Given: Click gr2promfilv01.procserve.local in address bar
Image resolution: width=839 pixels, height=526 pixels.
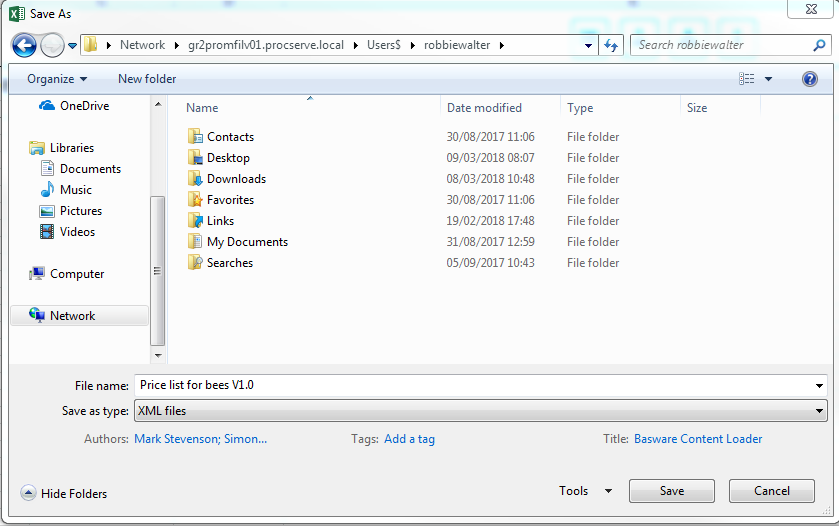Looking at the screenshot, I should pyautogui.click(x=266, y=45).
